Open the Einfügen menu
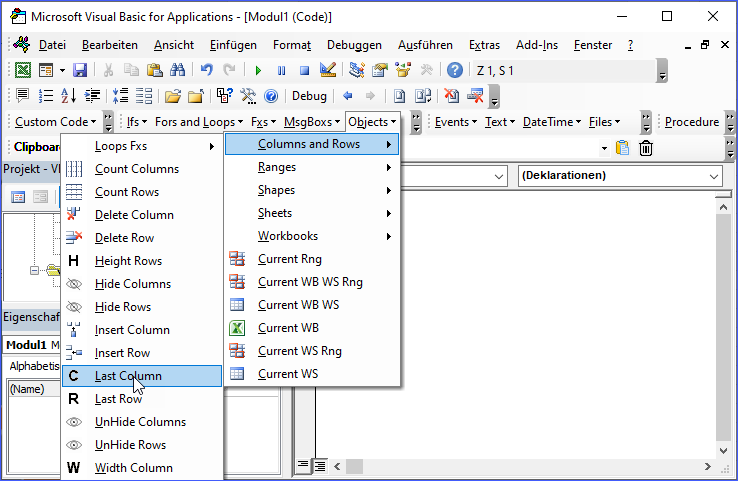 (x=233, y=45)
